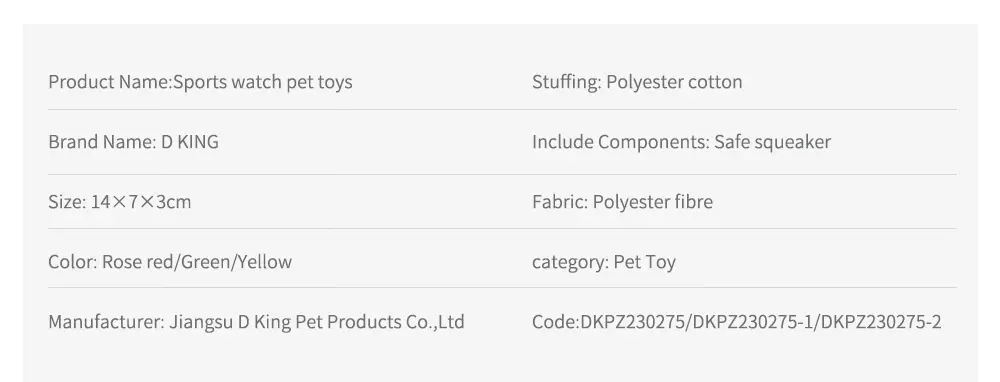Select the Brand Name D KING row
The height and width of the screenshot is (382, 1000).
click(133, 142)
